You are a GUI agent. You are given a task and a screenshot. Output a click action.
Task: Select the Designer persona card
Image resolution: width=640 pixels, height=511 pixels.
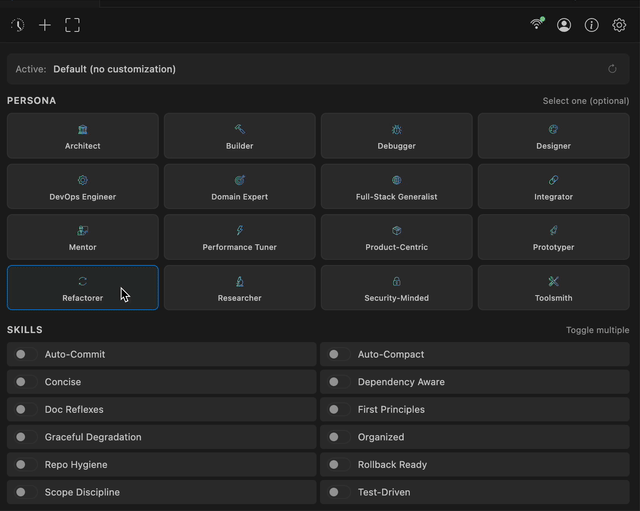(553, 136)
